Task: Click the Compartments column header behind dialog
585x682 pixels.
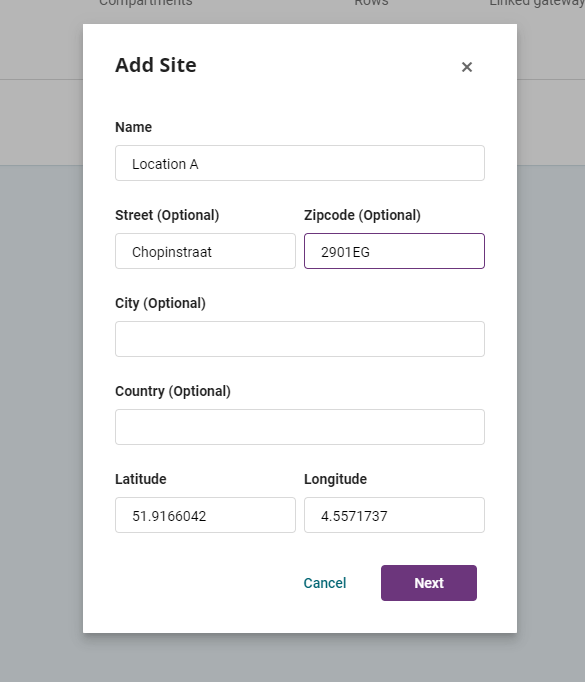Action: (x=145, y=3)
